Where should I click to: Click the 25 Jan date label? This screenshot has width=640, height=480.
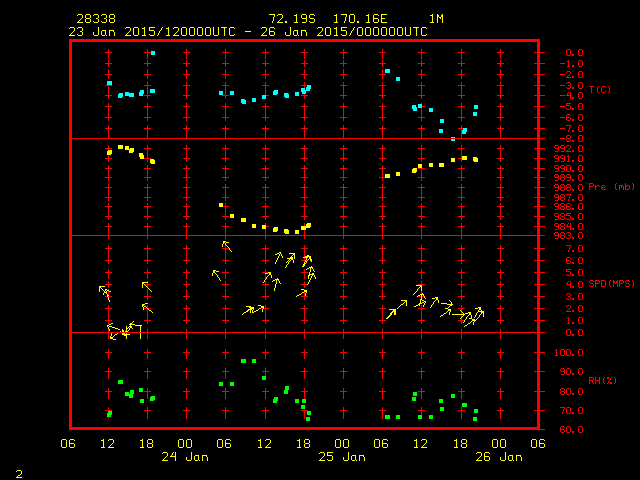click(342, 457)
